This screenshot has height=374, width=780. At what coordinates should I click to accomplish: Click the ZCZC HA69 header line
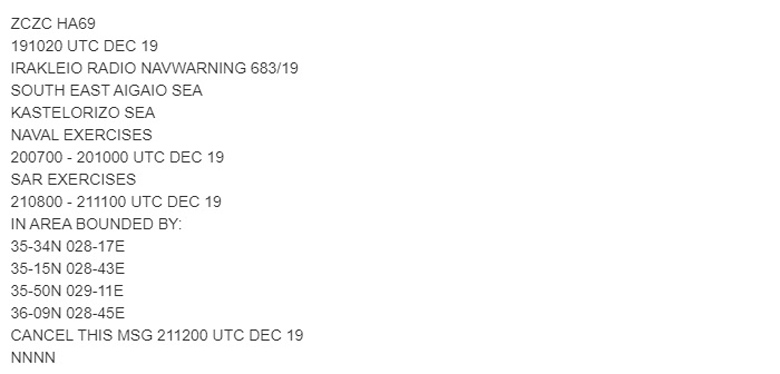(x=53, y=23)
